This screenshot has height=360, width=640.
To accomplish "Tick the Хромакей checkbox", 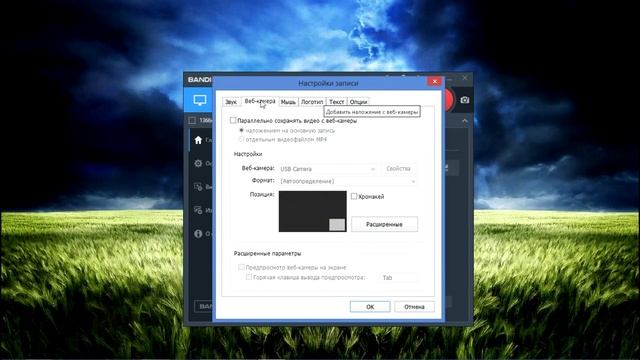I will (x=354, y=196).
